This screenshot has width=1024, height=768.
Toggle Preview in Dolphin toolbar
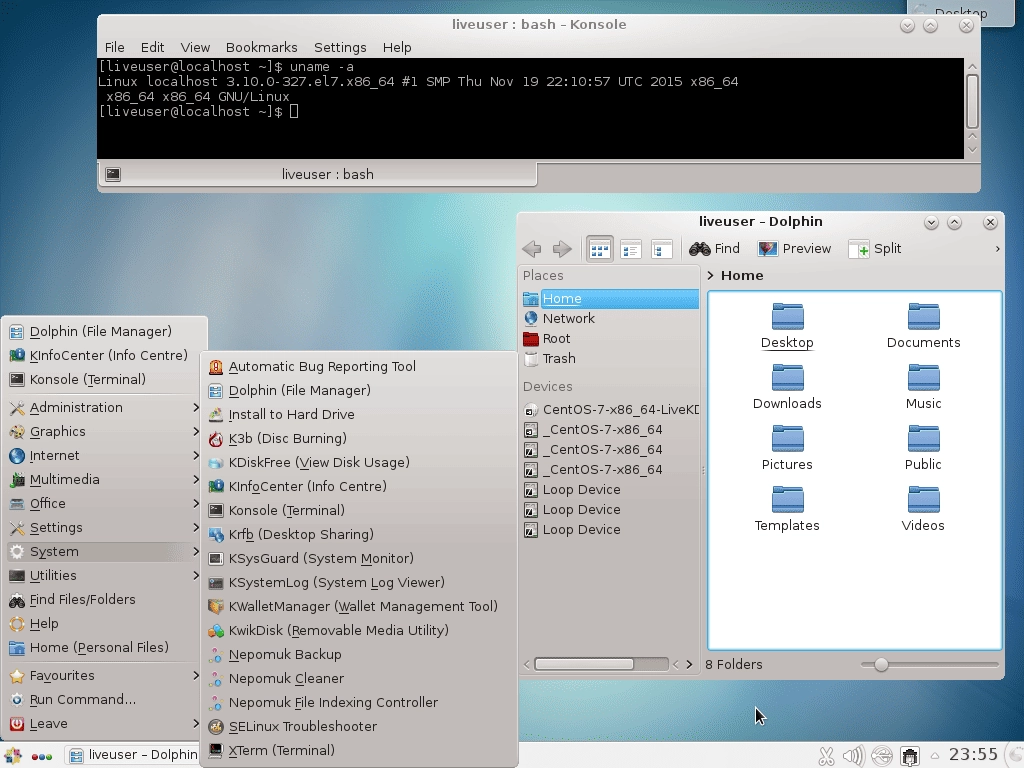794,249
